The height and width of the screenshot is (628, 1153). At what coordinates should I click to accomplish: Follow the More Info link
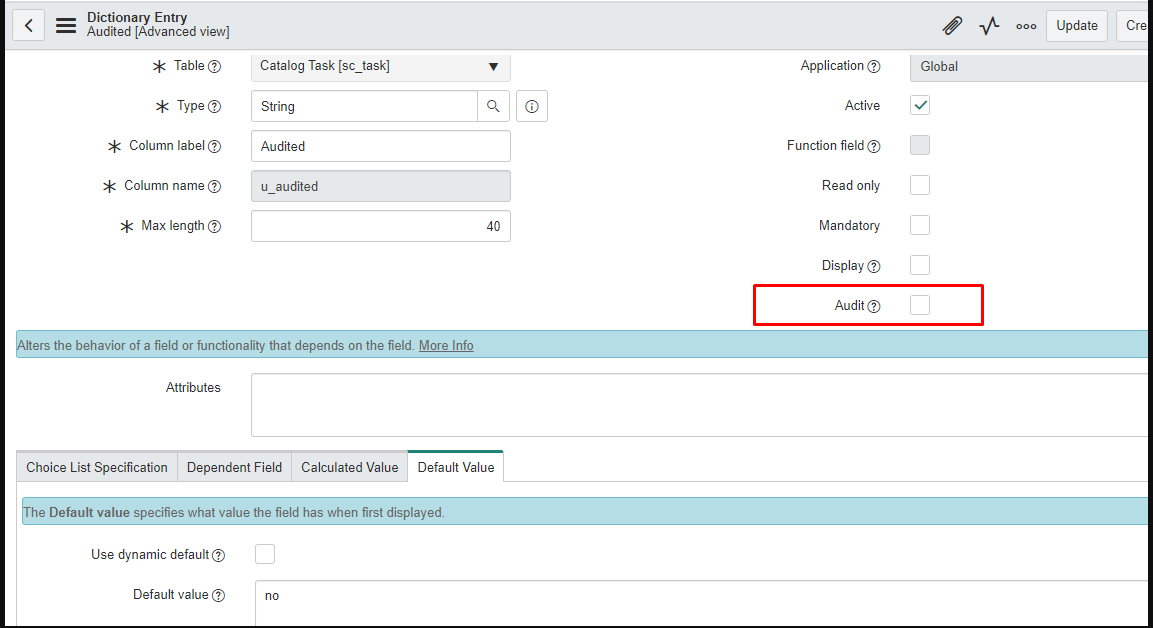point(446,346)
